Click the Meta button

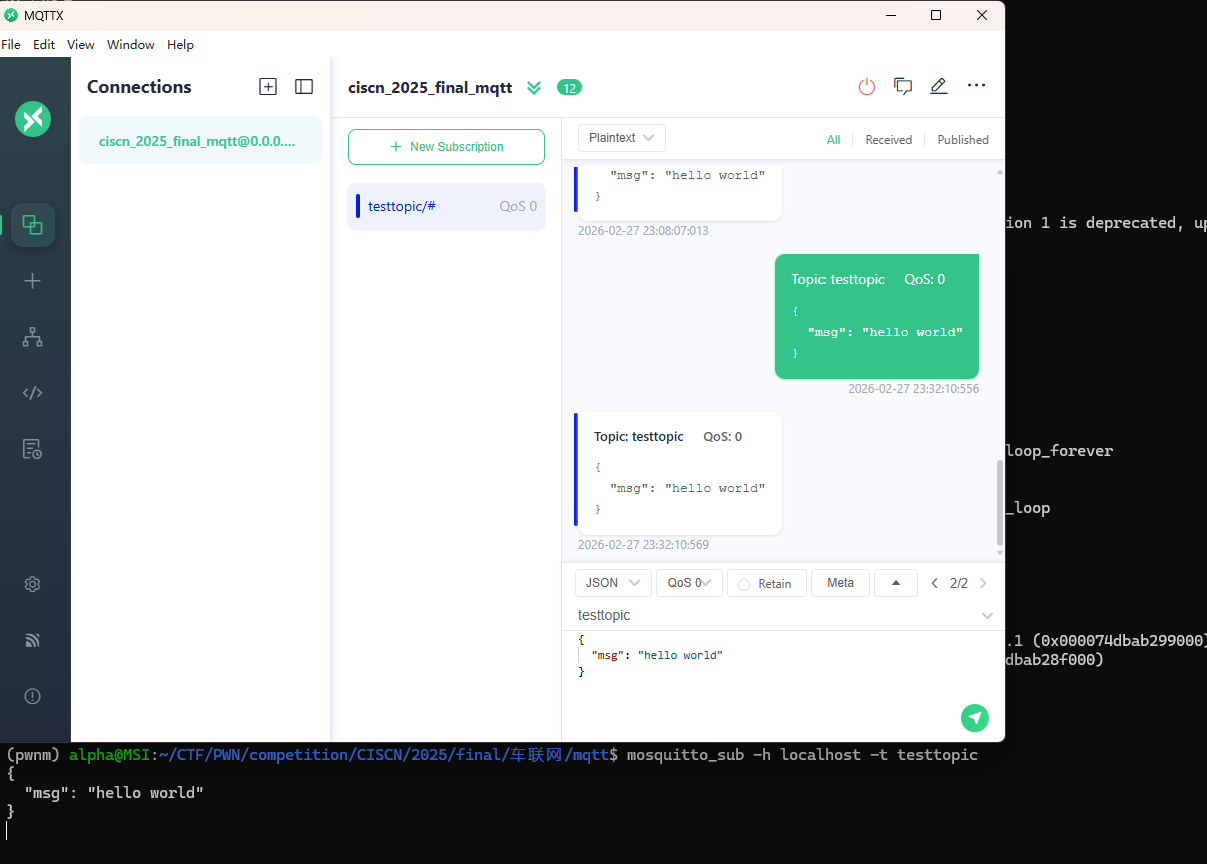point(840,583)
